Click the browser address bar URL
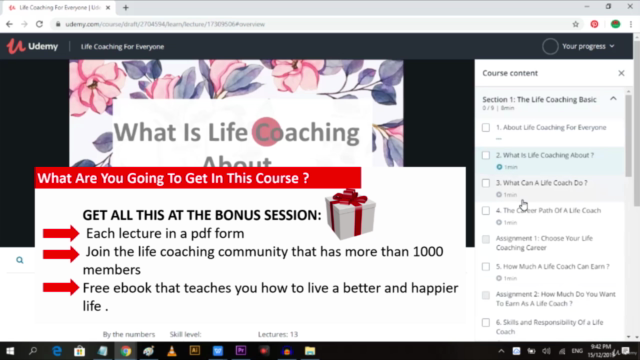640x360 pixels. point(165,24)
